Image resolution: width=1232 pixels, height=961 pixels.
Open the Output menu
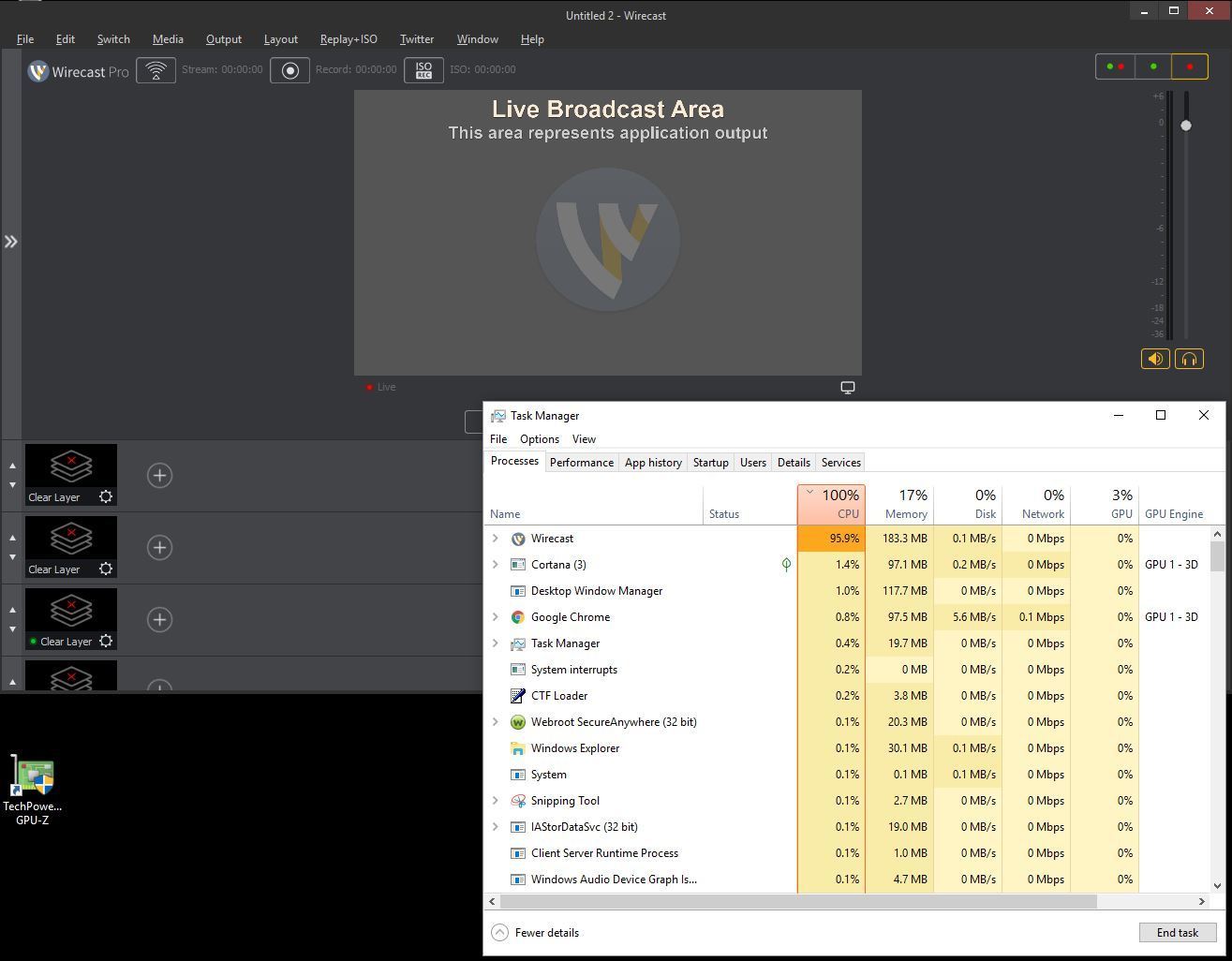tap(224, 39)
